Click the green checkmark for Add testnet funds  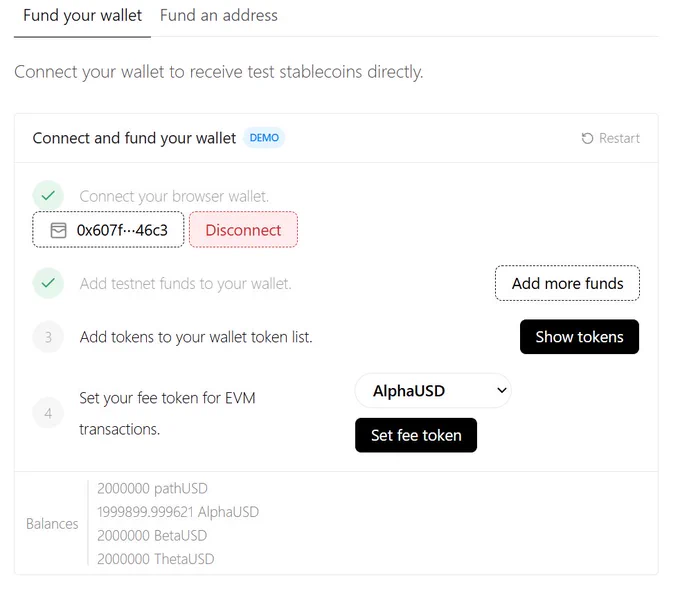click(48, 283)
